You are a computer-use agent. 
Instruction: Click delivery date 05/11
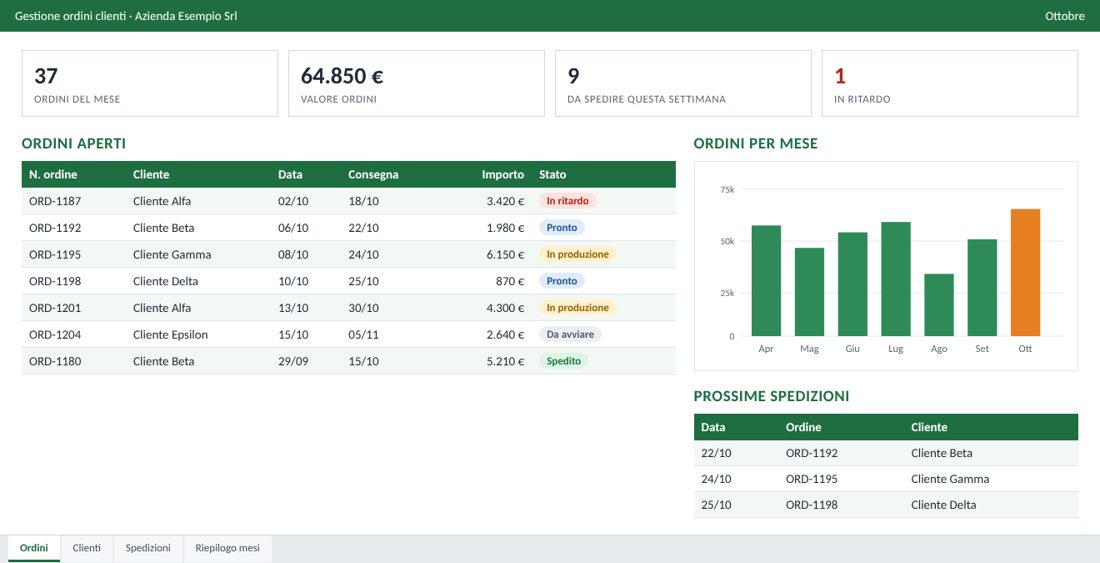click(x=363, y=334)
